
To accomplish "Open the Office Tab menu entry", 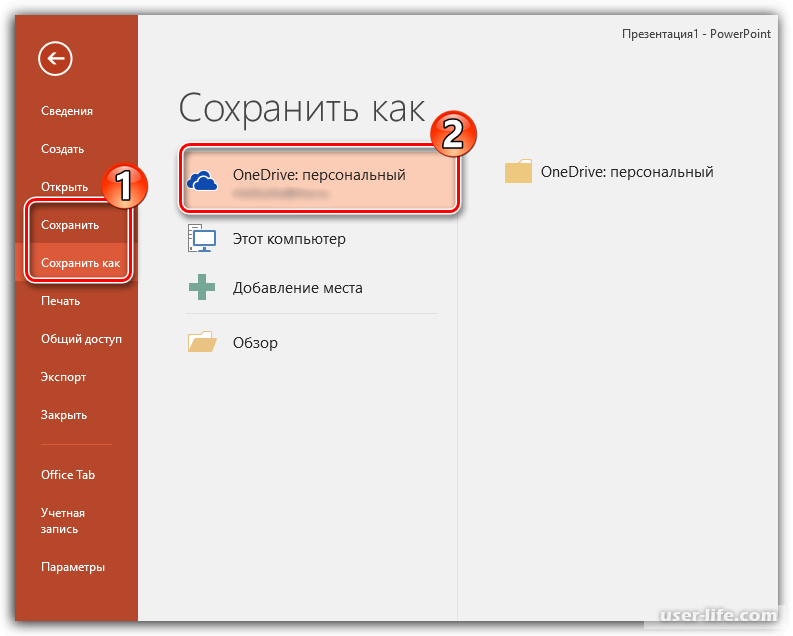I will click(68, 475).
